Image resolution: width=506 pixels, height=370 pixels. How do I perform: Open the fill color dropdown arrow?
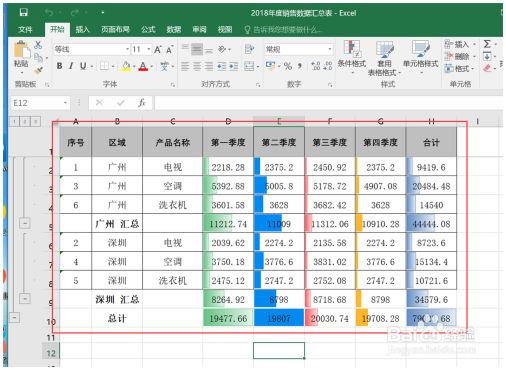[134, 66]
